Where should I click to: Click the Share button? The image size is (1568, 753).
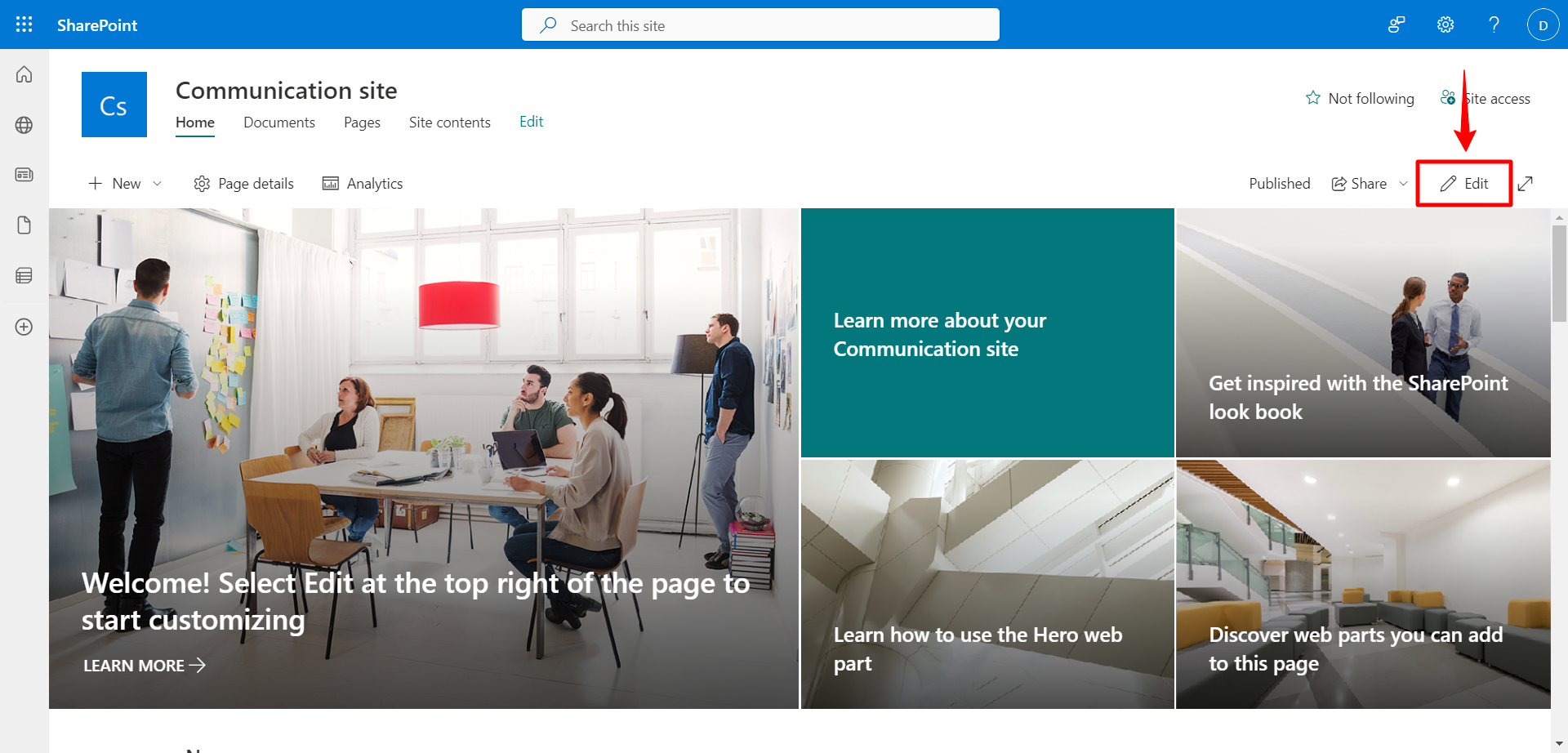(x=1359, y=184)
